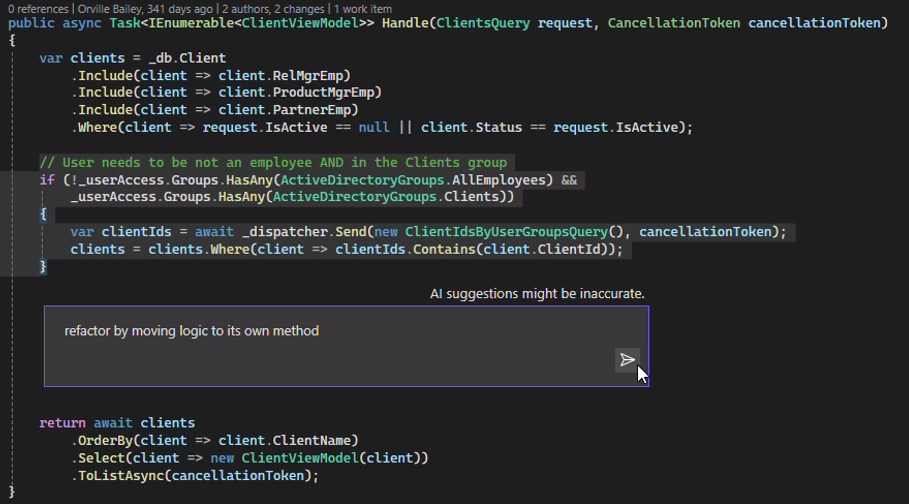909x504 pixels.
Task: Click the 'User needs to be not an employee' comment
Action: click(x=273, y=162)
